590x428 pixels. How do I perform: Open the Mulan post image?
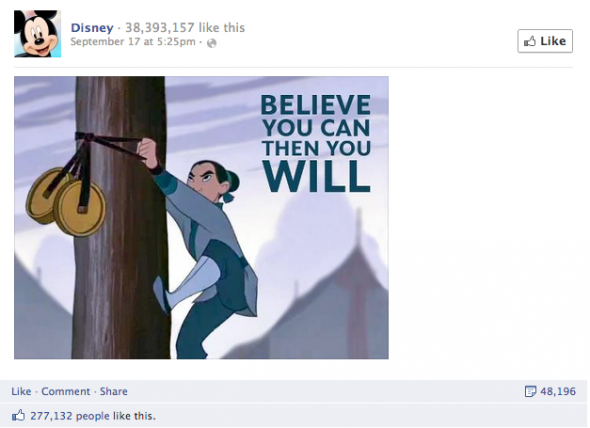coord(201,218)
